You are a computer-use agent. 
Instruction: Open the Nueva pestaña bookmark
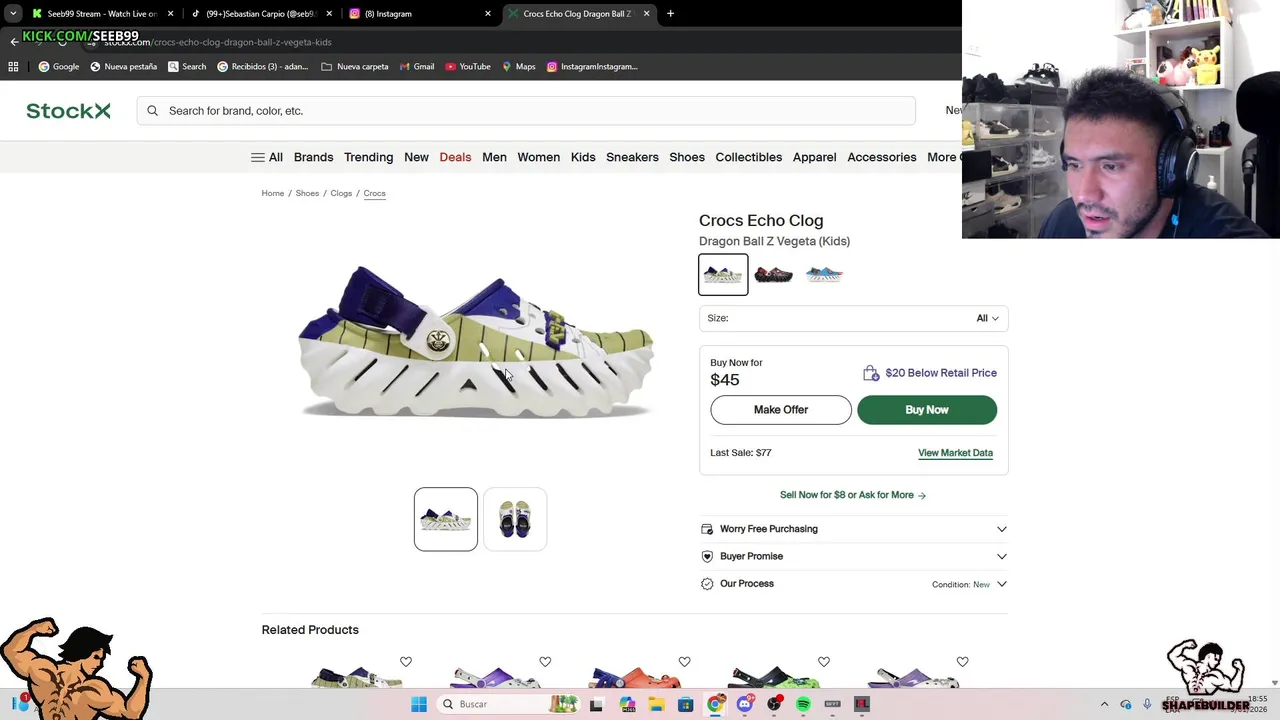tap(123, 66)
